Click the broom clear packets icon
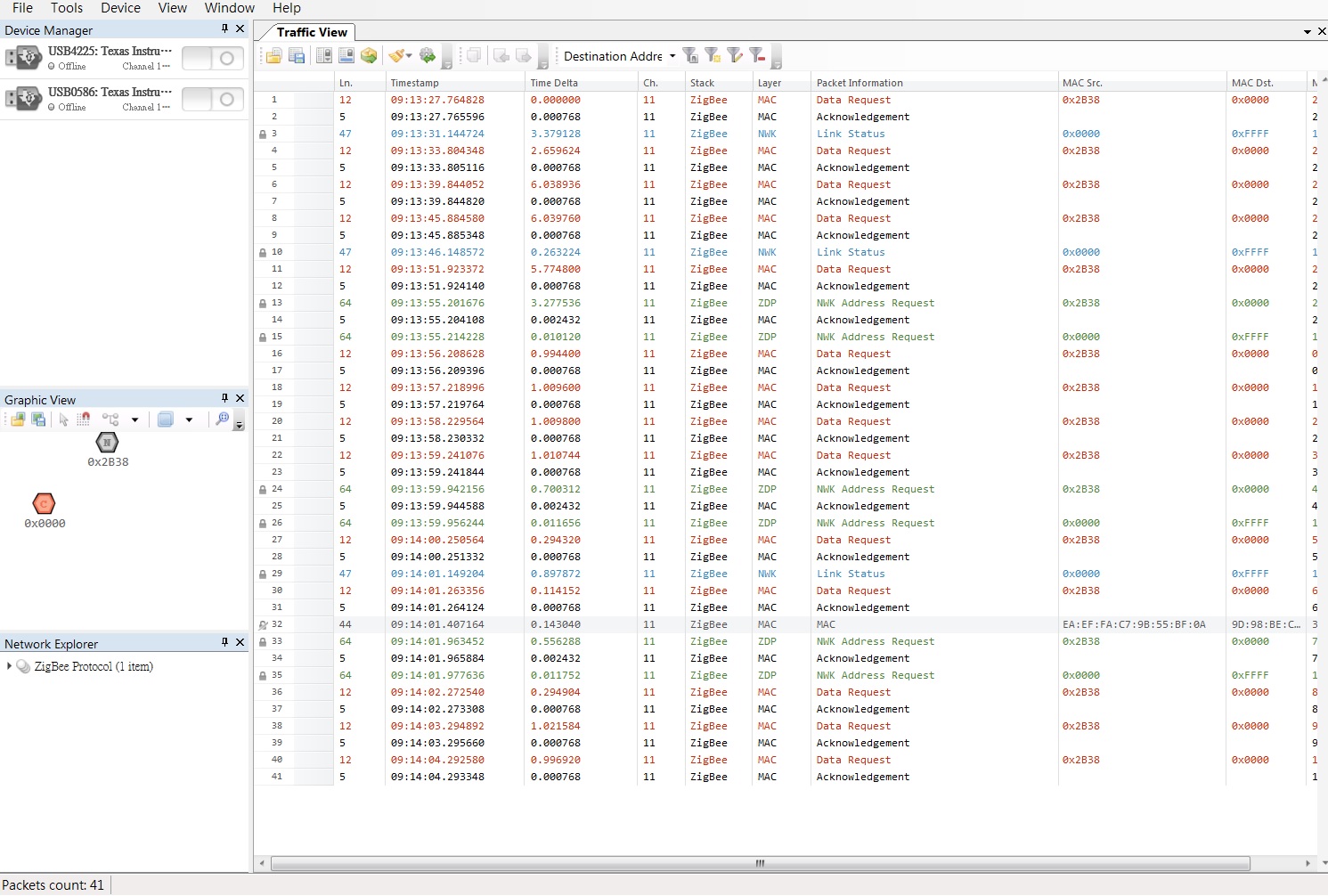Screen dimensions: 1328x896 (396, 56)
